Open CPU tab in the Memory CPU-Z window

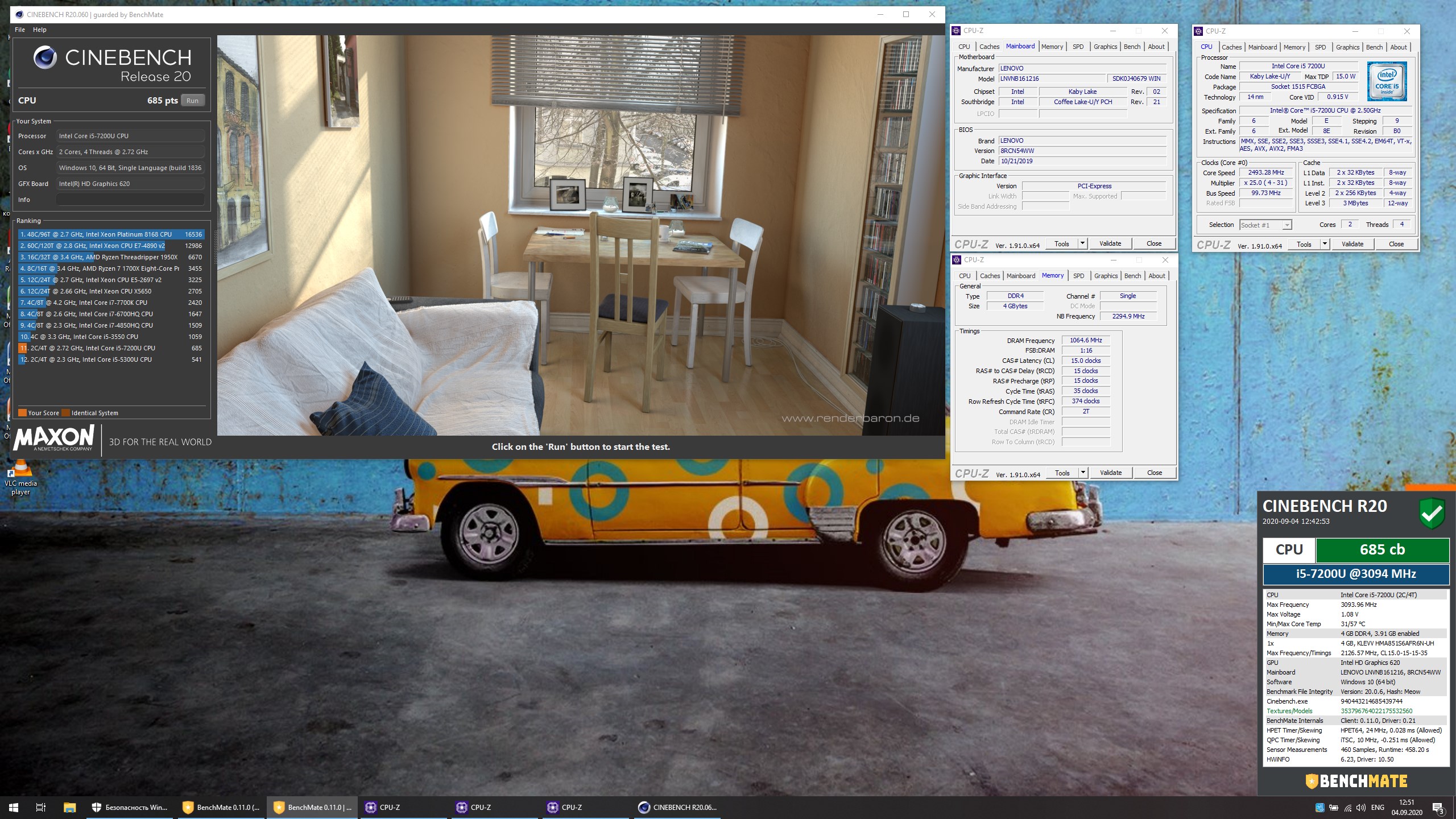(x=965, y=276)
